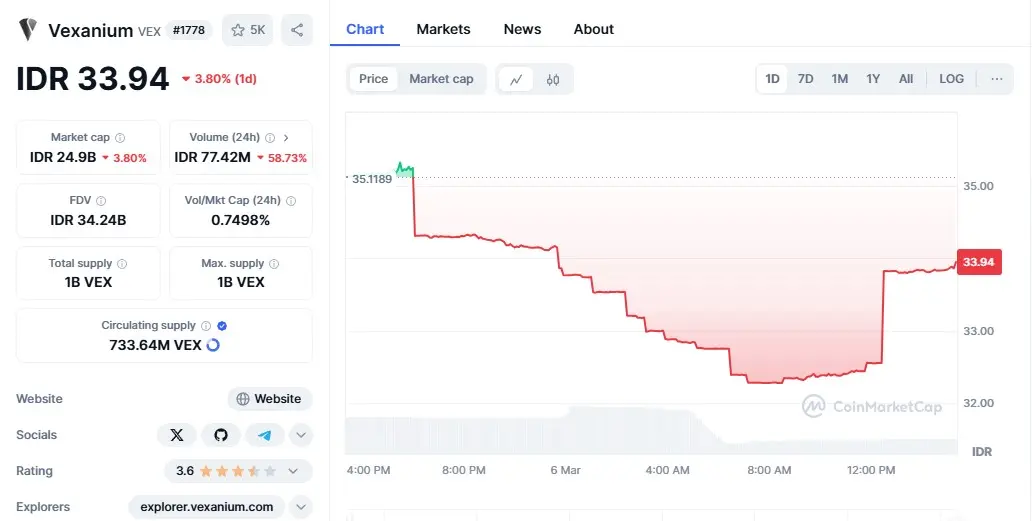Select the Price chart toggle

373,79
